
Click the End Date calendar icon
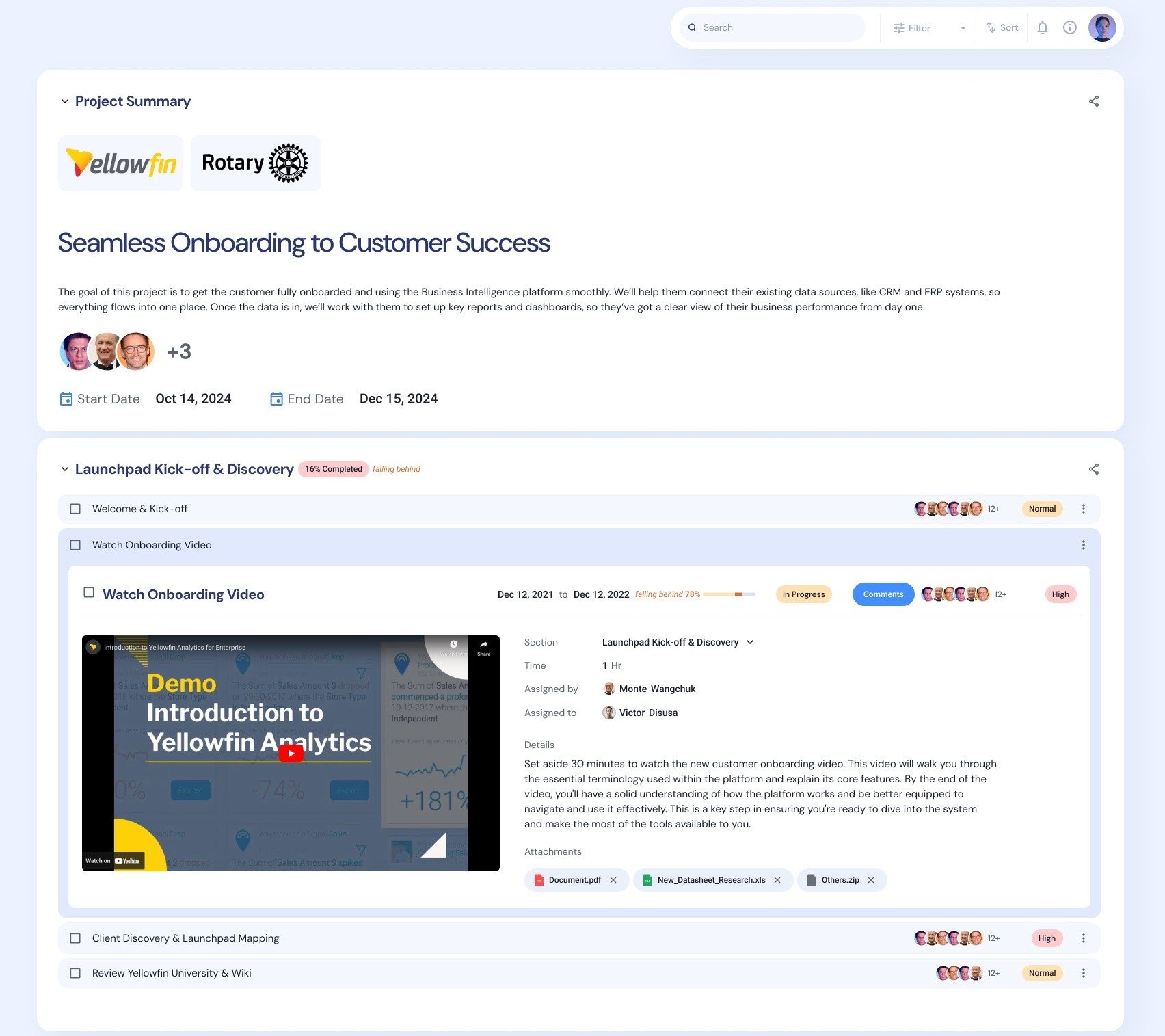tap(276, 399)
